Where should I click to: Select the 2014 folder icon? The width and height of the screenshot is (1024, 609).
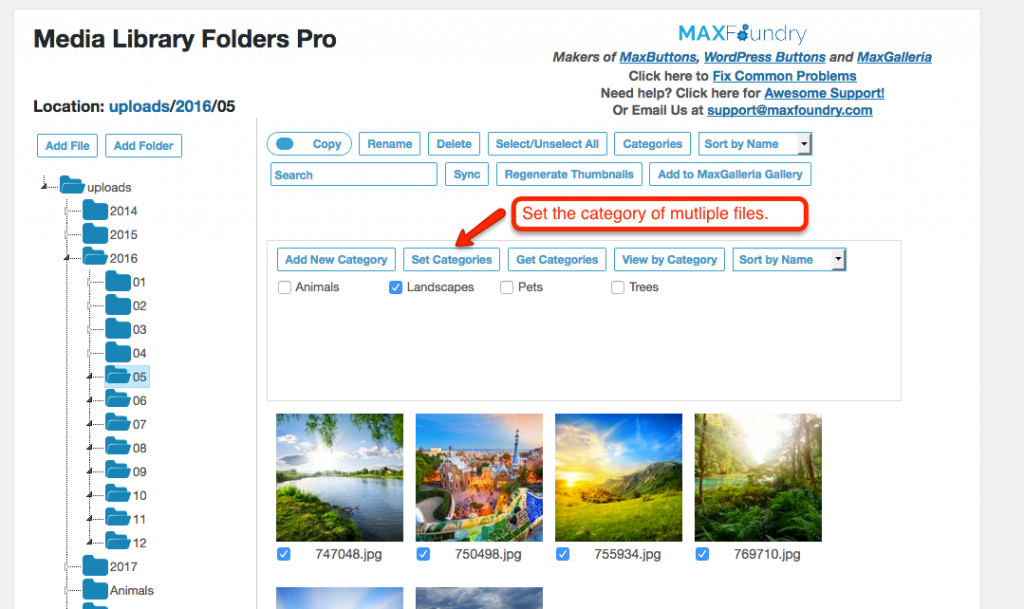pyautogui.click(x=95, y=210)
